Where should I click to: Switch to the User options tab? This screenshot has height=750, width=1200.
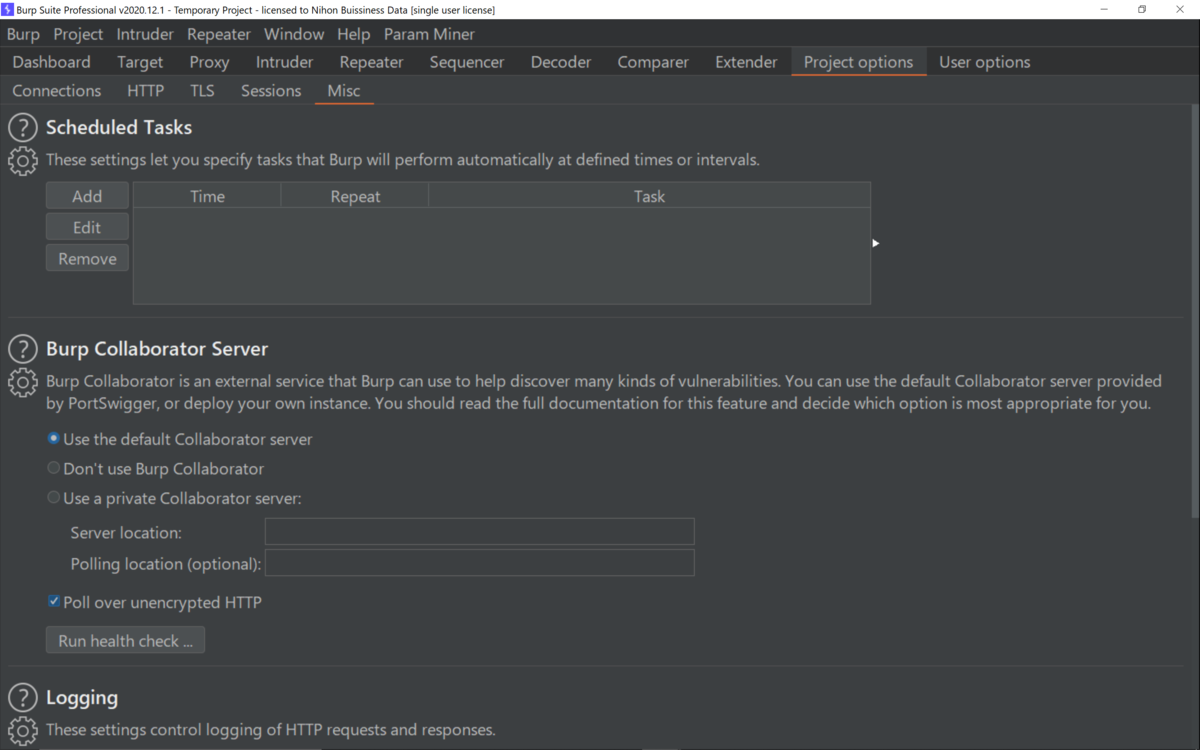click(984, 62)
